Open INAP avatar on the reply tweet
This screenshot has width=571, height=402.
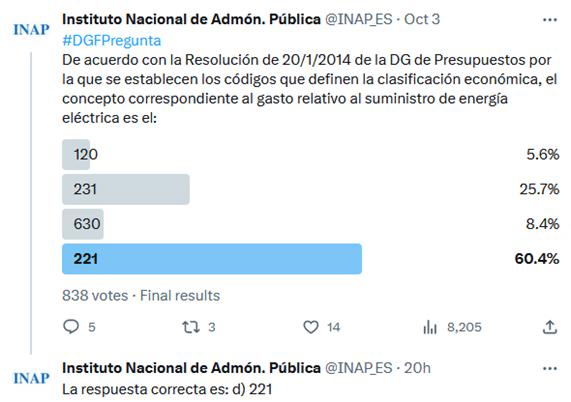click(31, 378)
